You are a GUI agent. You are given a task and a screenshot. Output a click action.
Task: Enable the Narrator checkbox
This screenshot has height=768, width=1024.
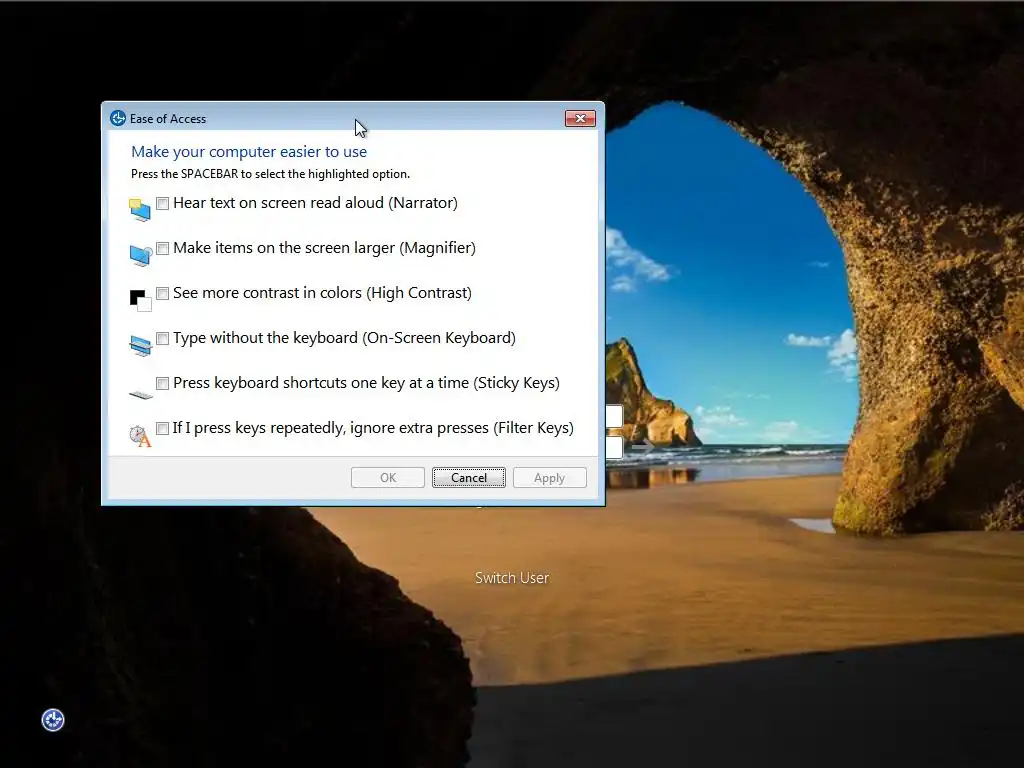(163, 203)
